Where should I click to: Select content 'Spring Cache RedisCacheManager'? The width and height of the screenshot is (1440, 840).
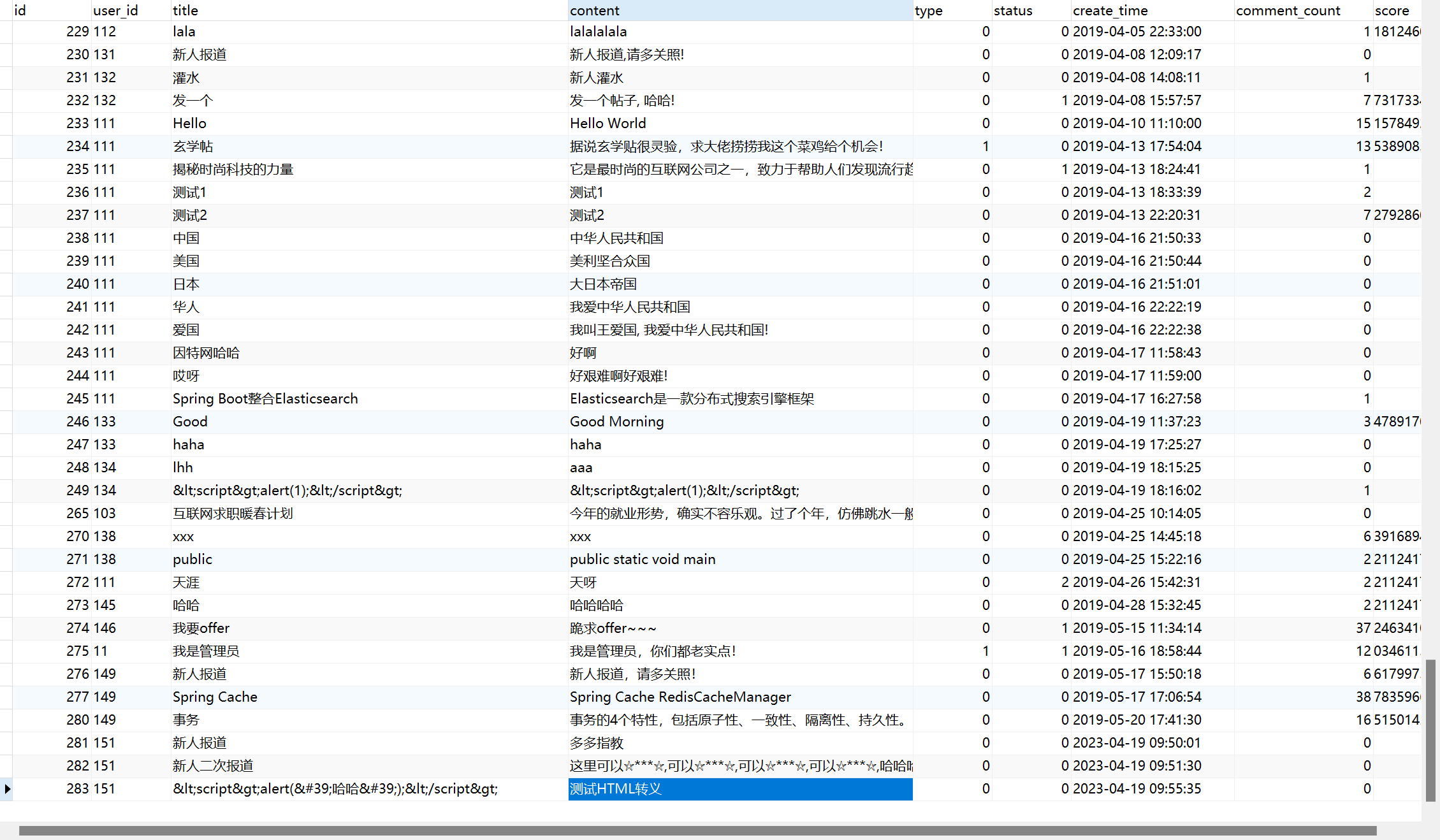pos(740,697)
